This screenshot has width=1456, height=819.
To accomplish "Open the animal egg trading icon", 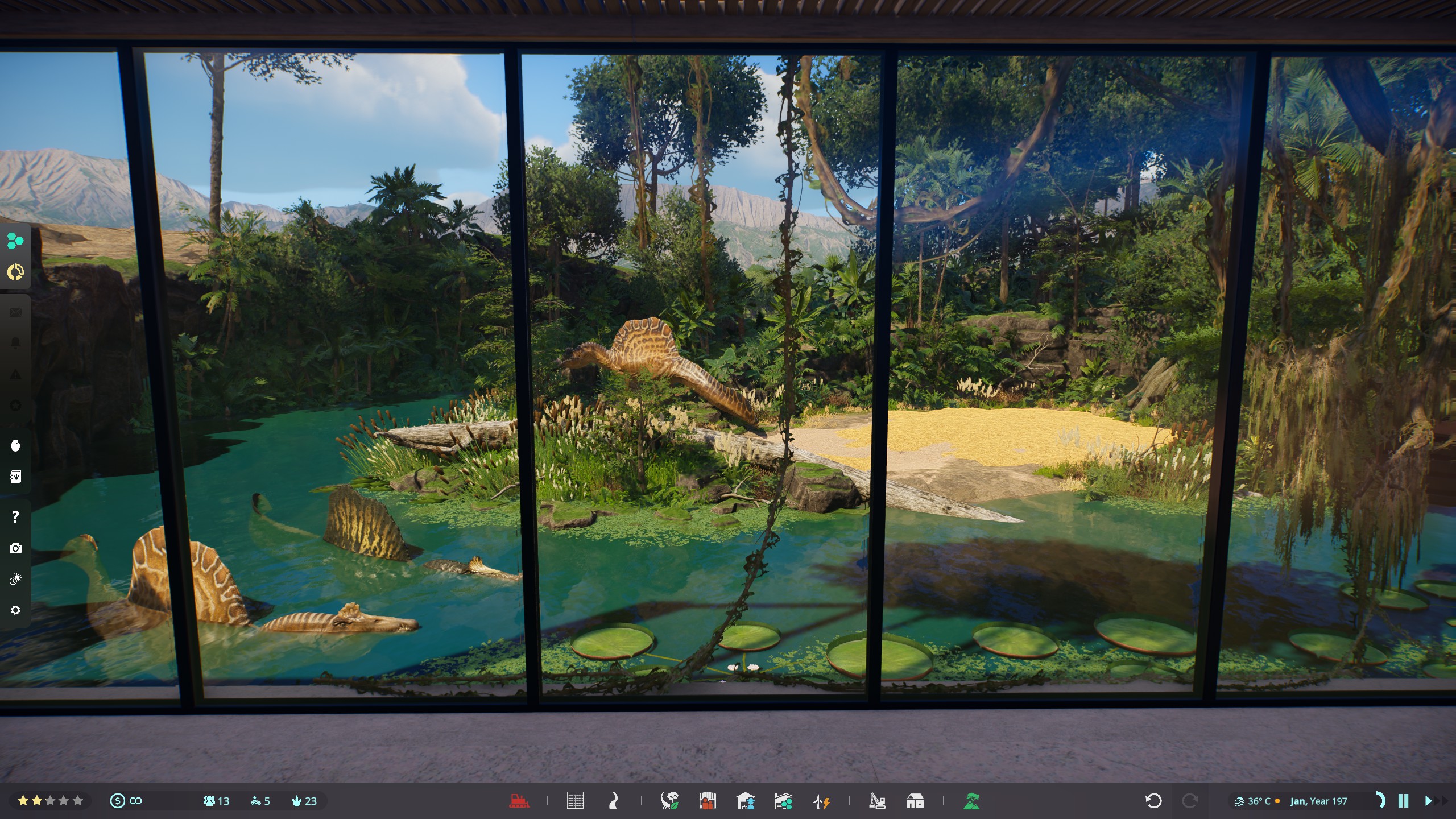I will [15, 445].
